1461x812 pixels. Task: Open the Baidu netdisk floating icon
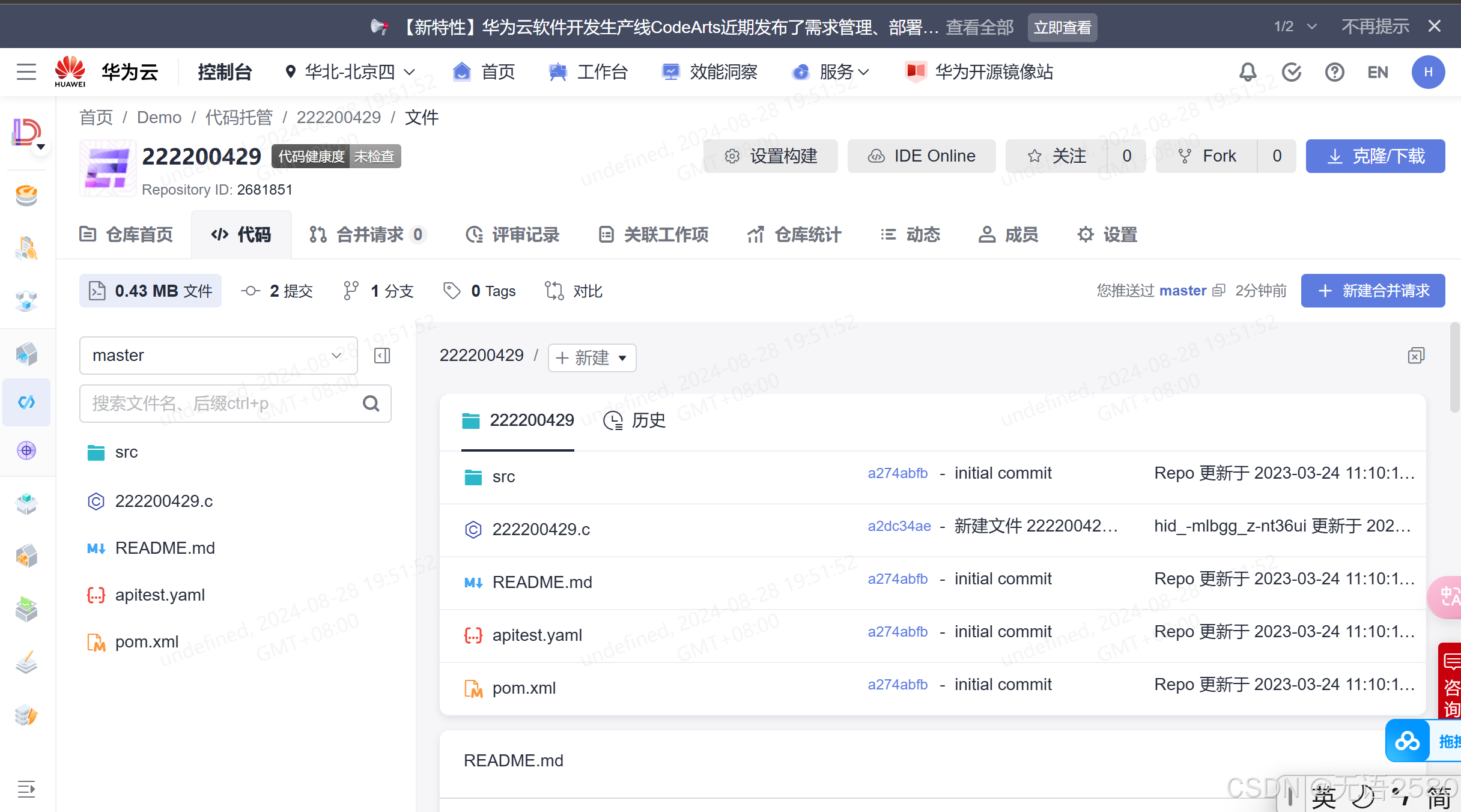click(x=1408, y=741)
